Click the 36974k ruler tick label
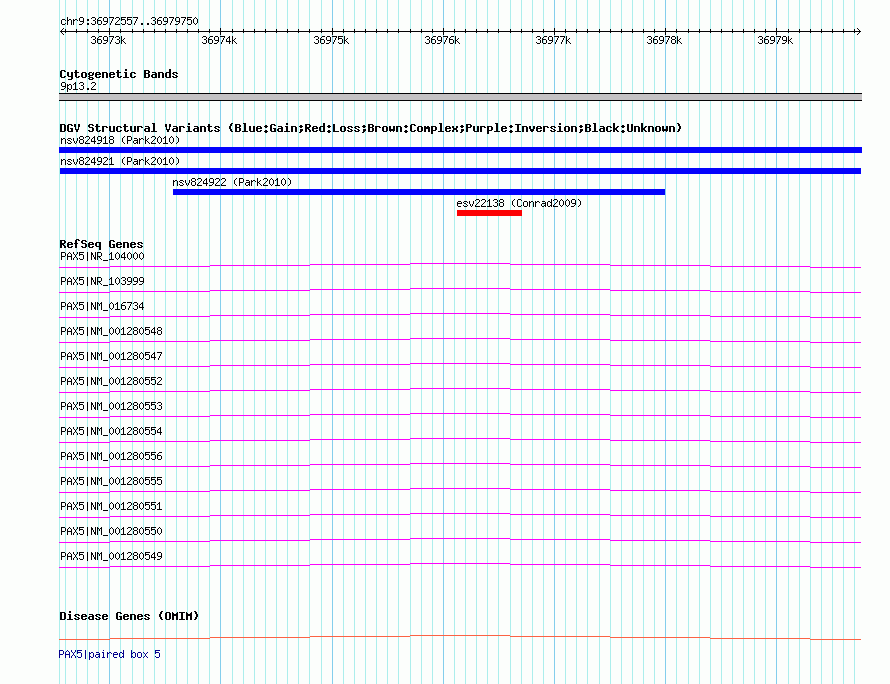 coord(219,40)
